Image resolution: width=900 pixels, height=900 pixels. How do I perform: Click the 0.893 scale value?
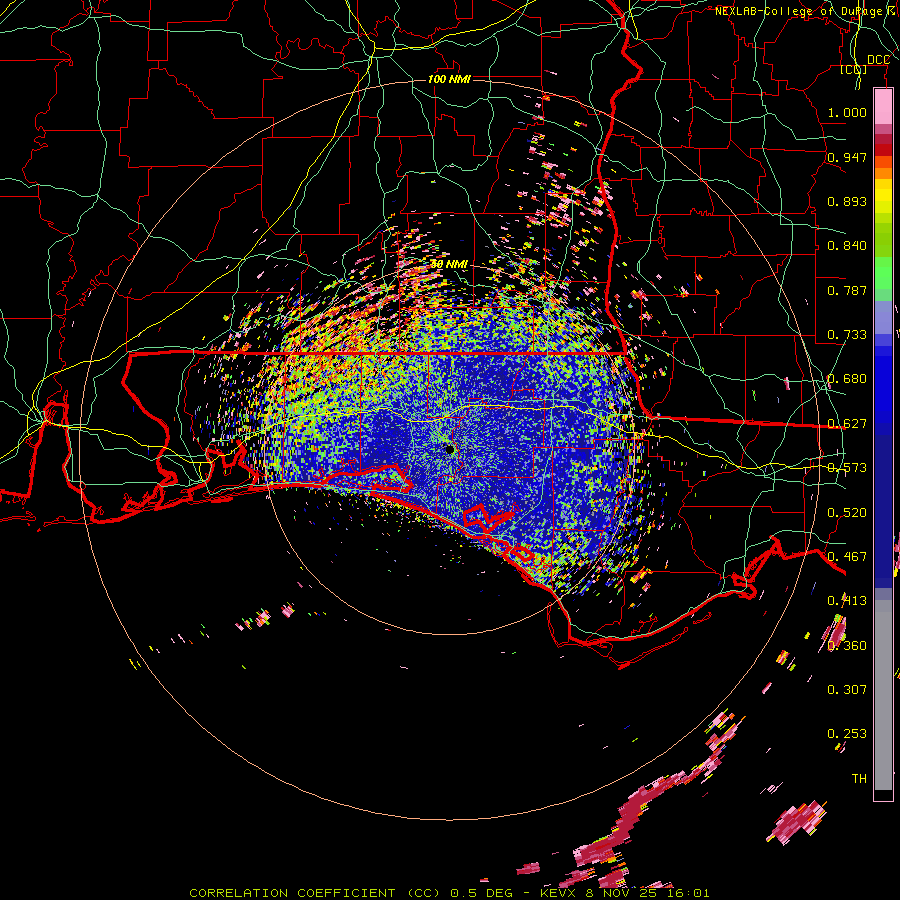click(847, 201)
